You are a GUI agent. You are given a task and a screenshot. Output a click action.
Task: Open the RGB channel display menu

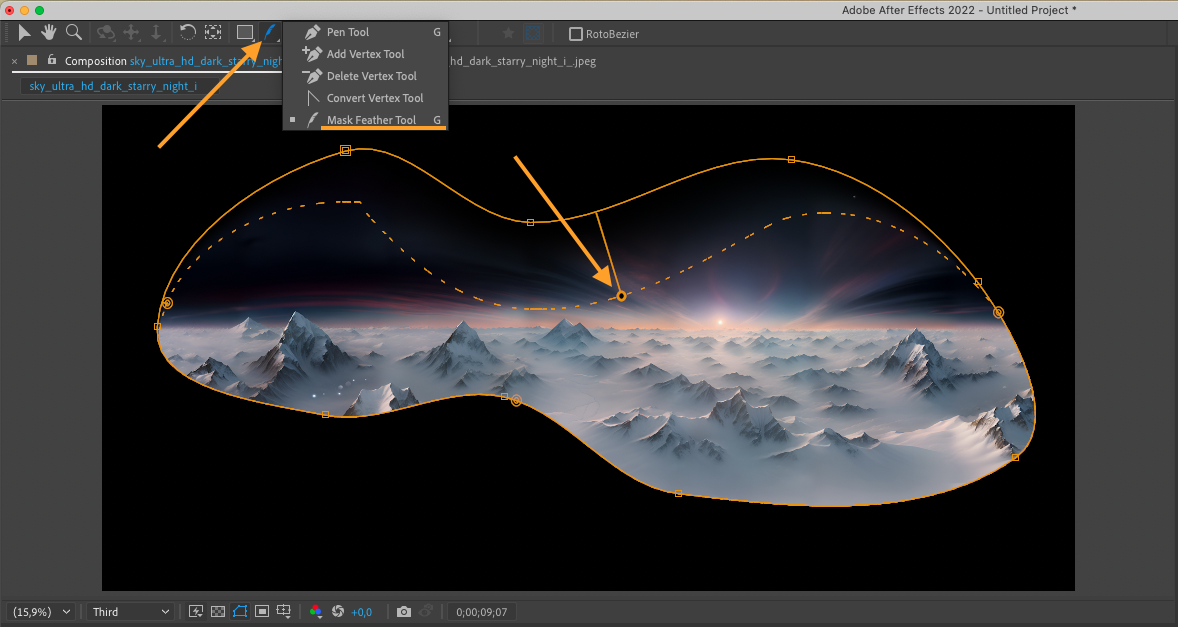(316, 611)
